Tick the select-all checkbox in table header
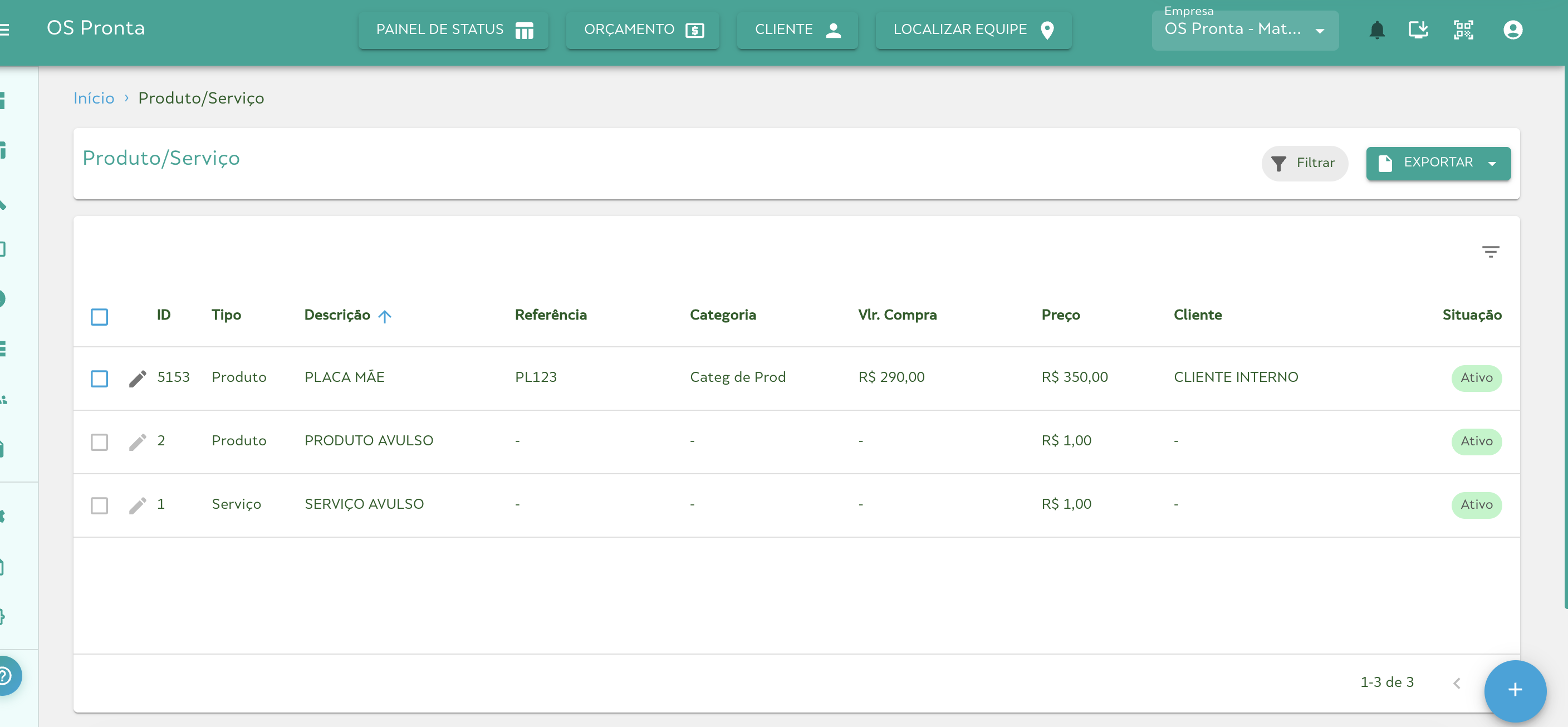 (x=99, y=316)
